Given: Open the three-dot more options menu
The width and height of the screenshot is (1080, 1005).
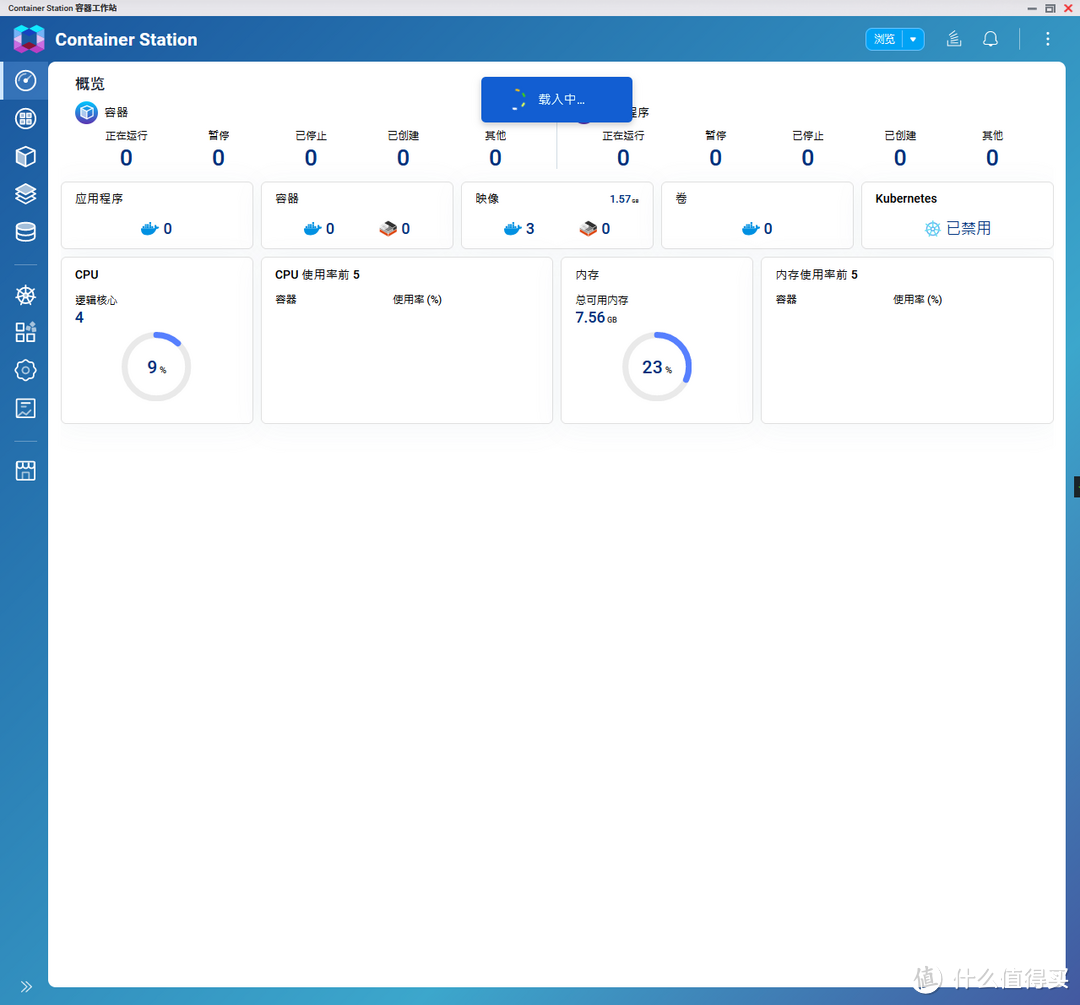Looking at the screenshot, I should 1048,39.
